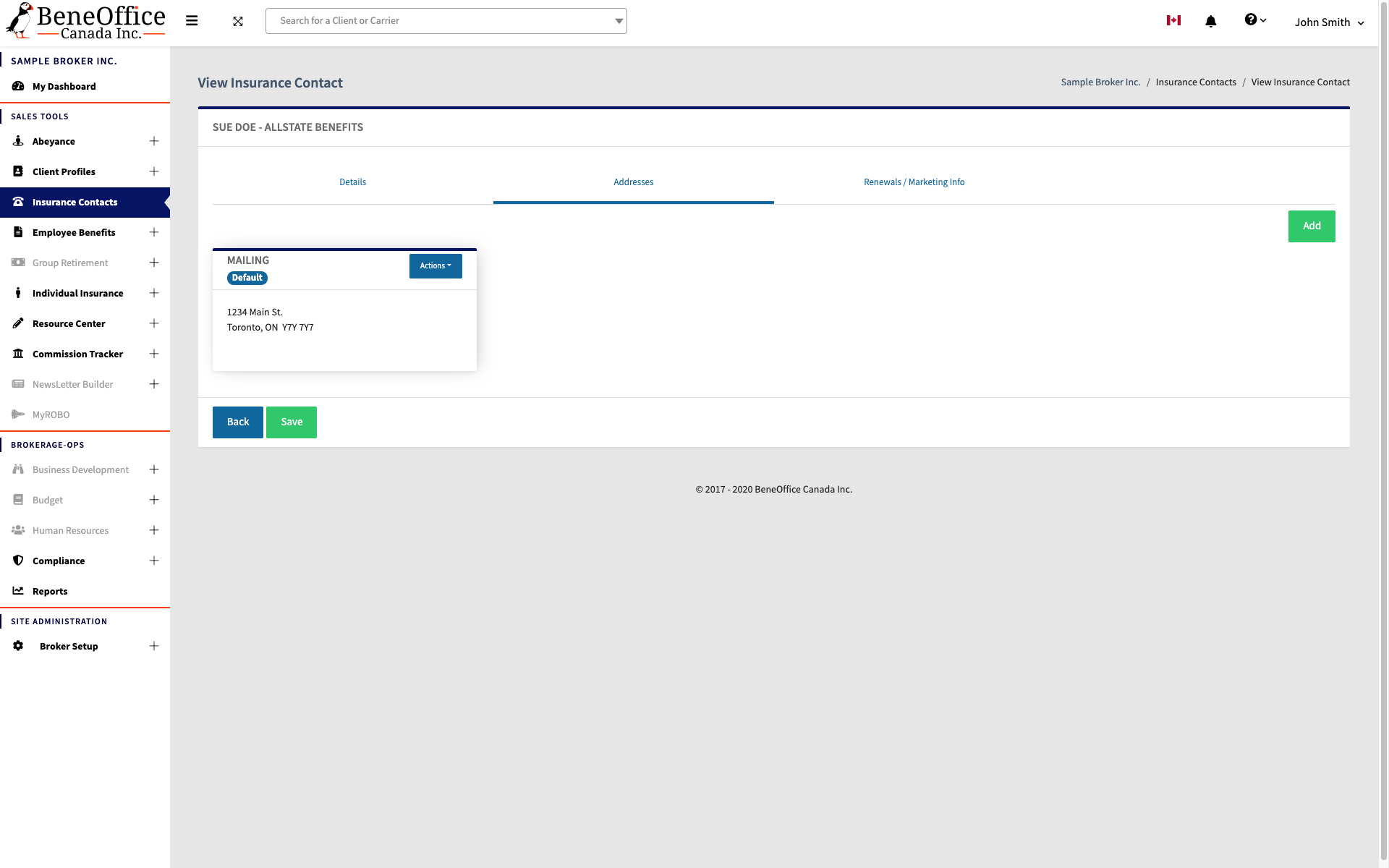Open the John Smith user menu
The width and height of the screenshot is (1389, 868).
(1329, 22)
